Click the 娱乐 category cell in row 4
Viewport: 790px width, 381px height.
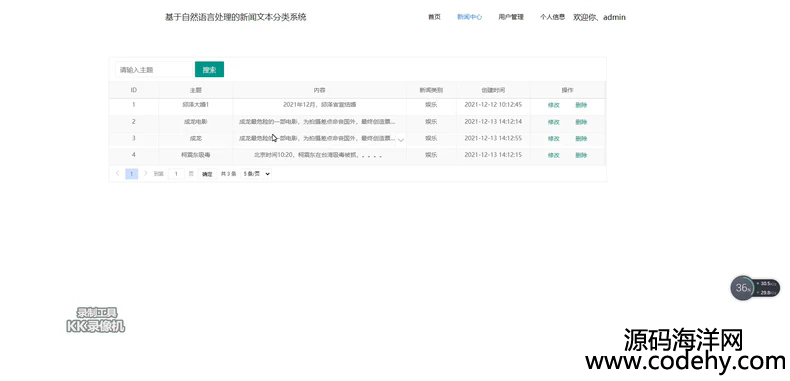tap(431, 155)
